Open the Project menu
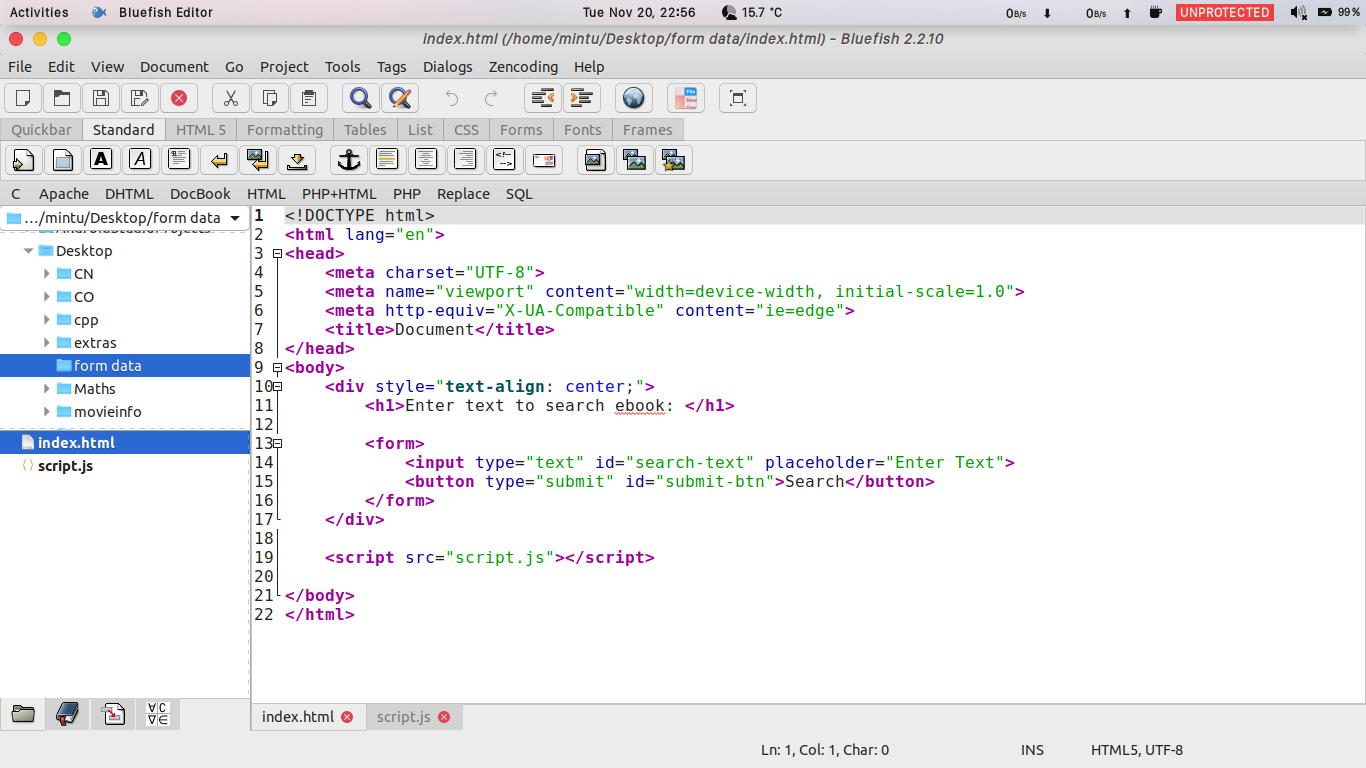This screenshot has height=768, width=1366. (284, 67)
